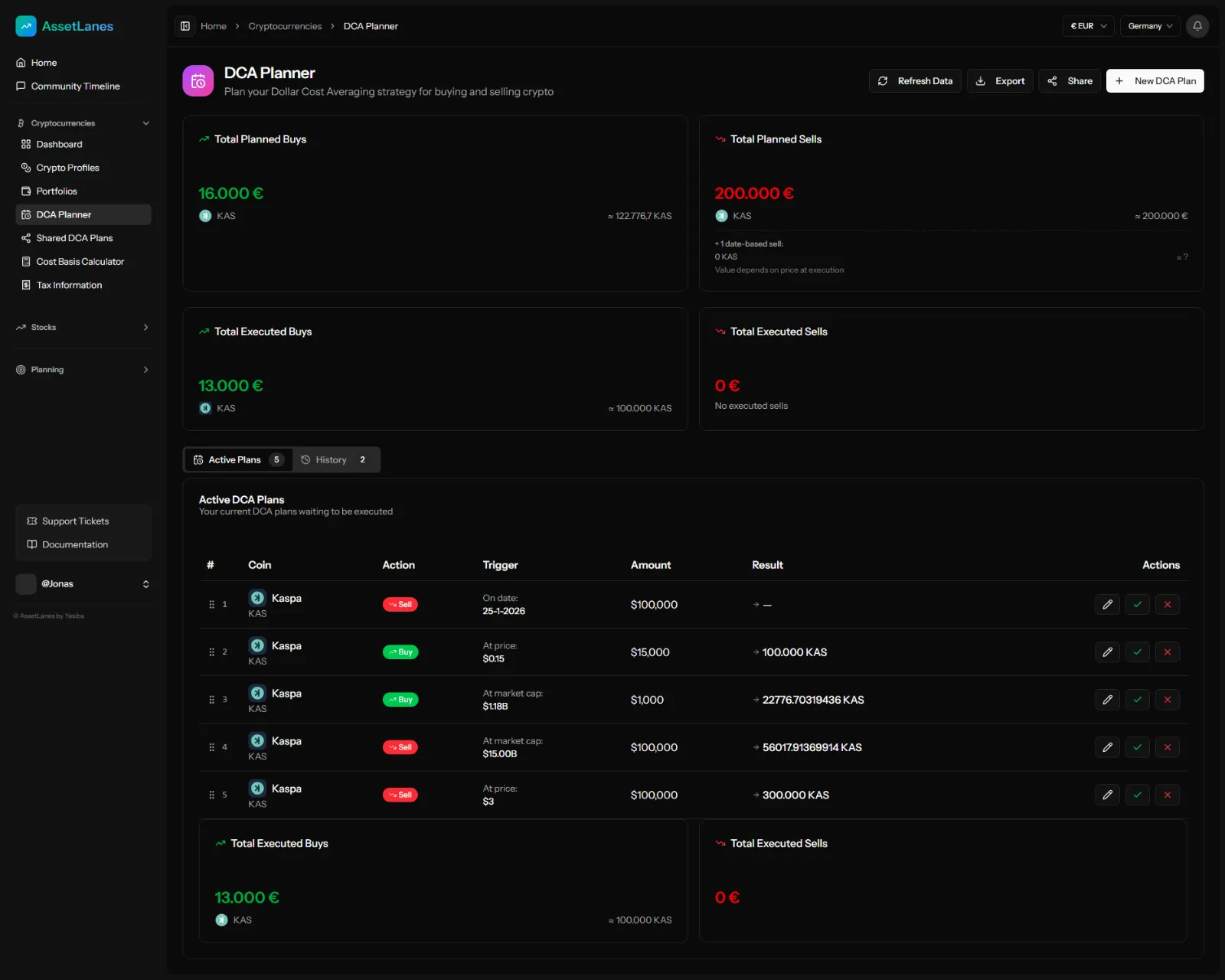Viewport: 1225px width, 980px height.
Task: Grab the drag handle of row 1
Action: [x=211, y=605]
